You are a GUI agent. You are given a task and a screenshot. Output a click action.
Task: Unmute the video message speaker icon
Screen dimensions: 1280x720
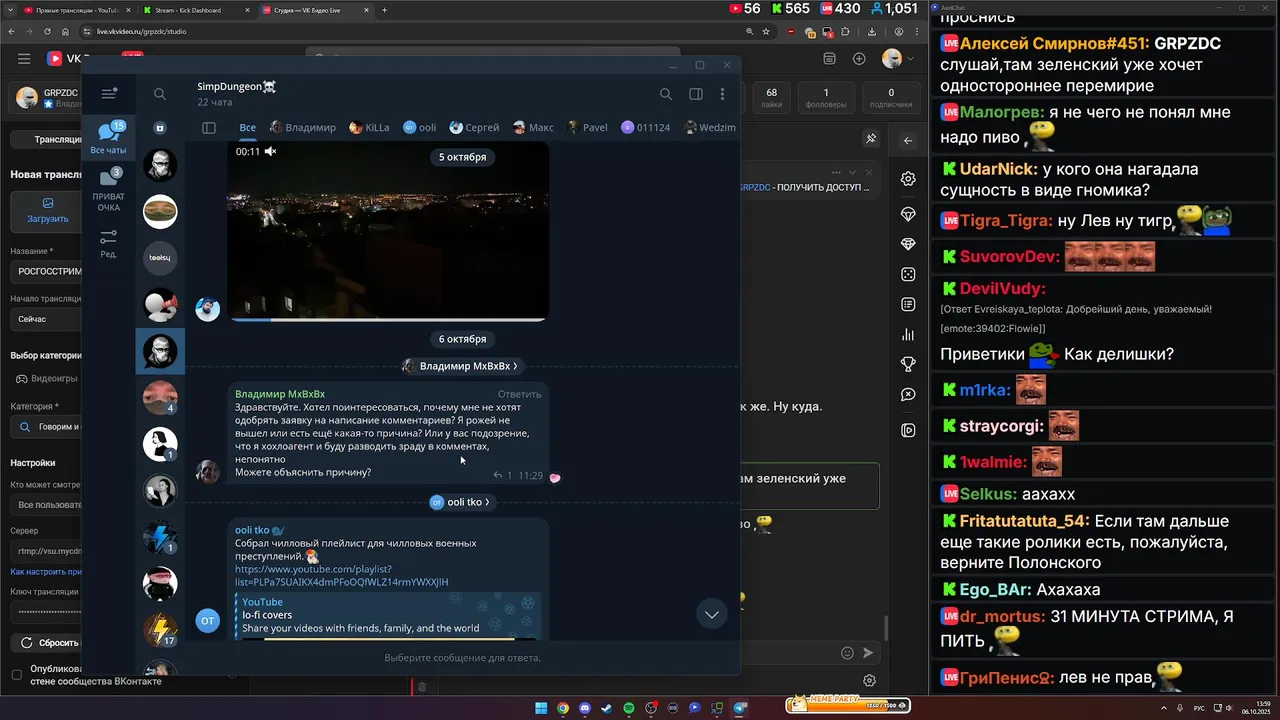tap(270, 152)
